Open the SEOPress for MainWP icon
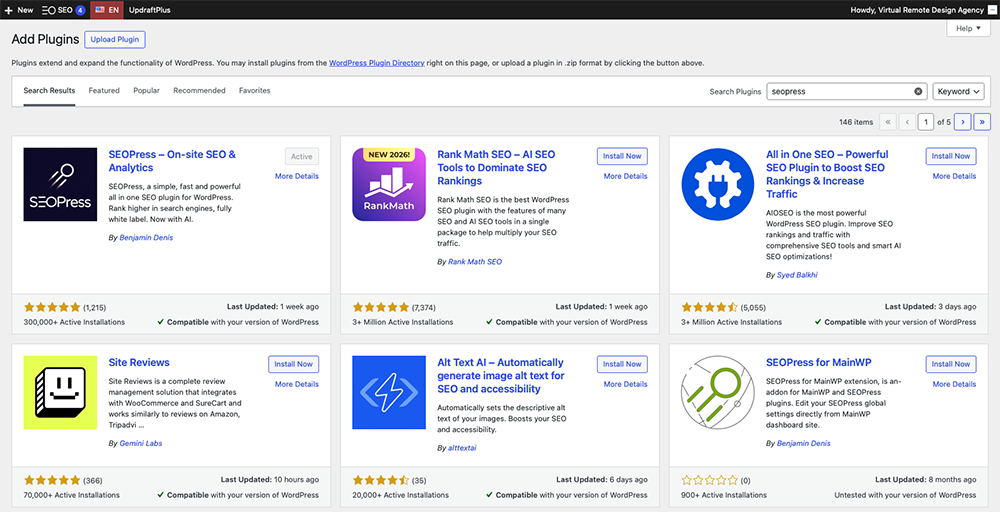Screen dimensions: 1000x512 coord(718,392)
